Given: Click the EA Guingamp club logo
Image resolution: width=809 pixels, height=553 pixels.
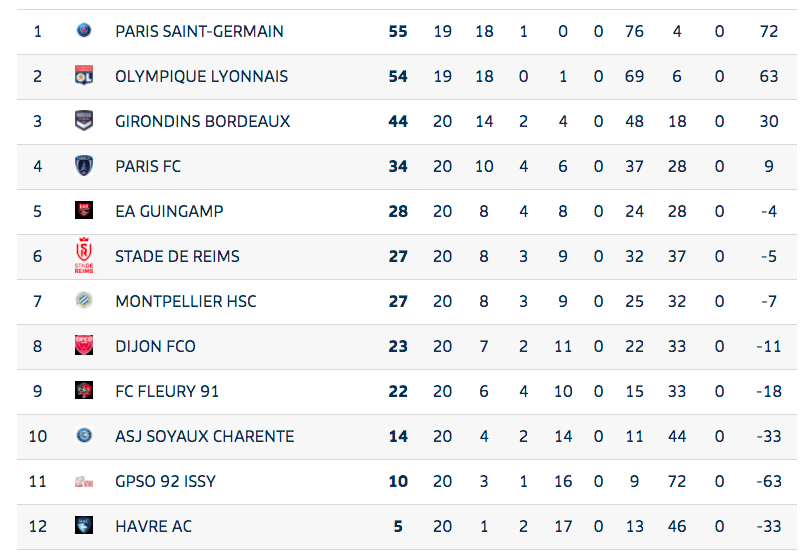Looking at the screenshot, I should click(x=84, y=211).
